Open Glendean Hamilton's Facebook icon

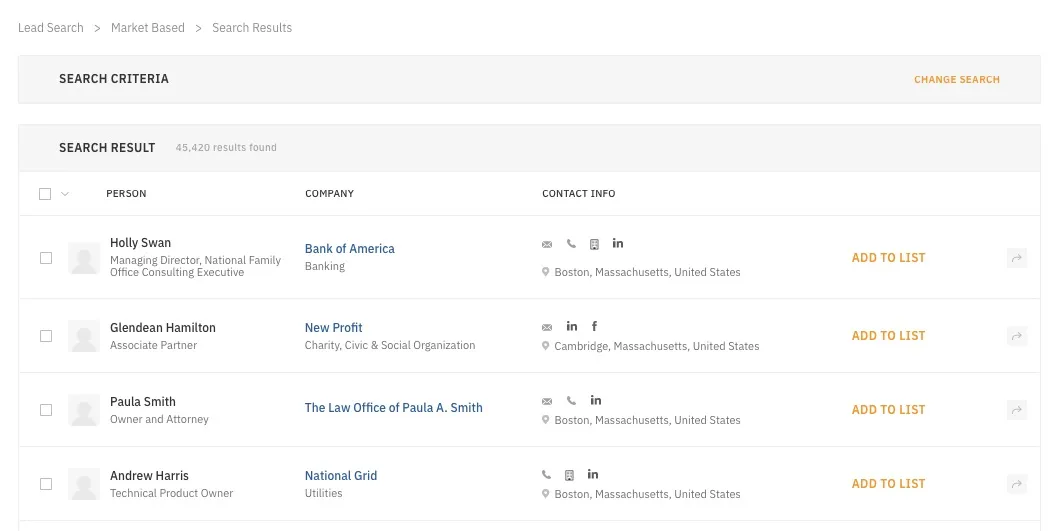click(x=594, y=326)
